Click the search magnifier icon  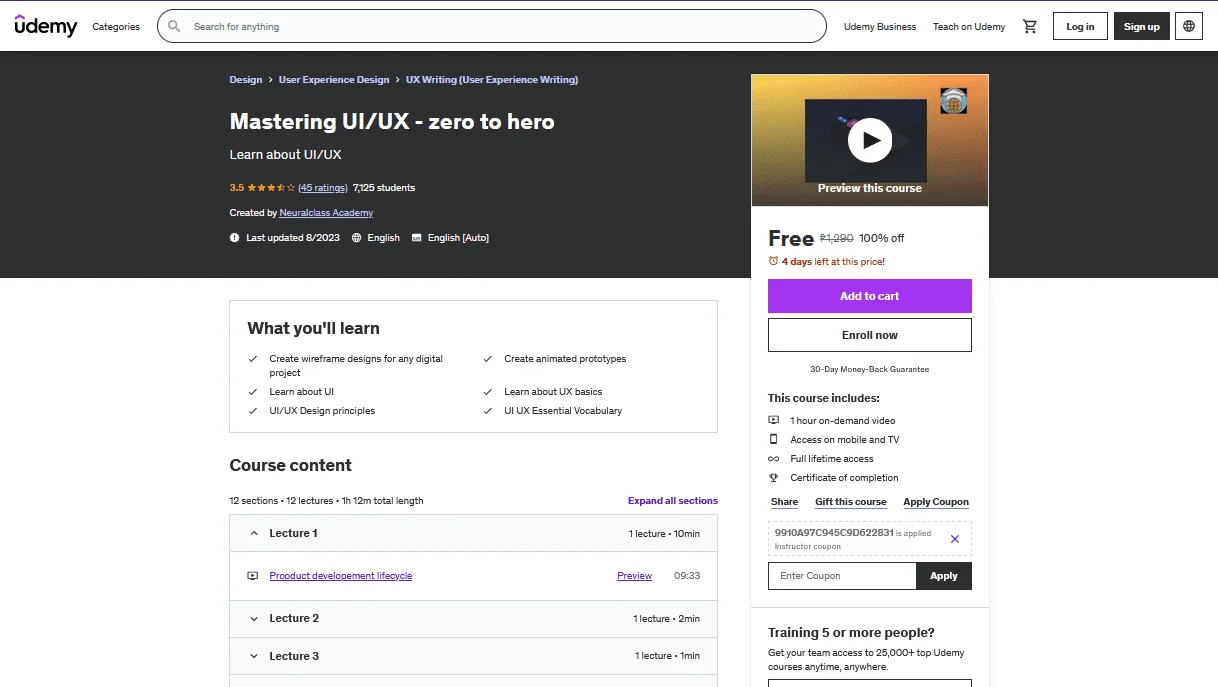[175, 27]
